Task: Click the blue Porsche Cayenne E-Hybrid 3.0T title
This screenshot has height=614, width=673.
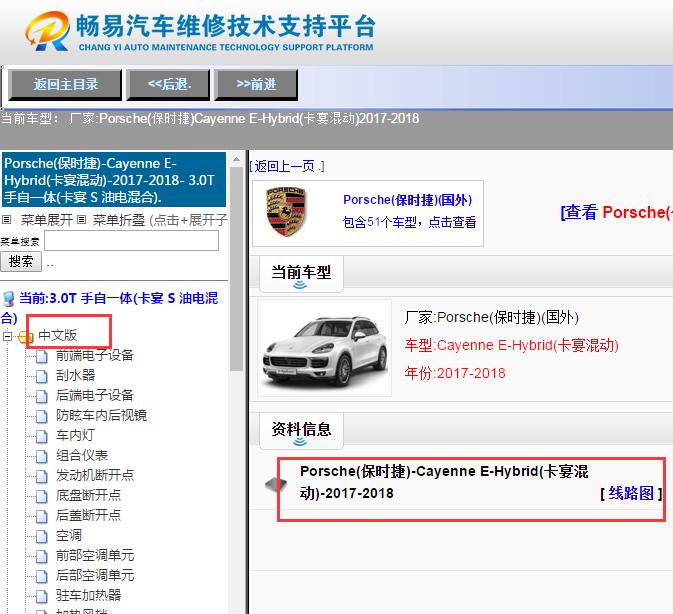Action: pyautogui.click(x=113, y=180)
